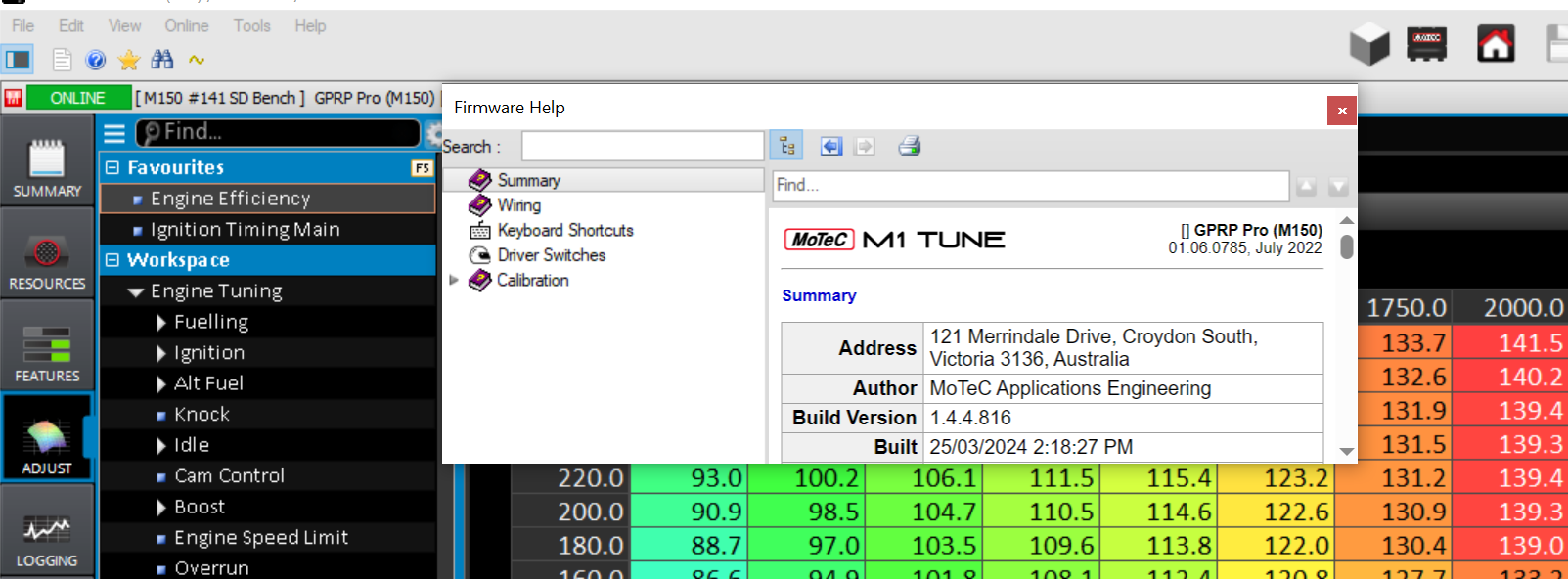The height and width of the screenshot is (579, 1568).
Task: Click the Firmware Help Search field
Action: (x=642, y=146)
